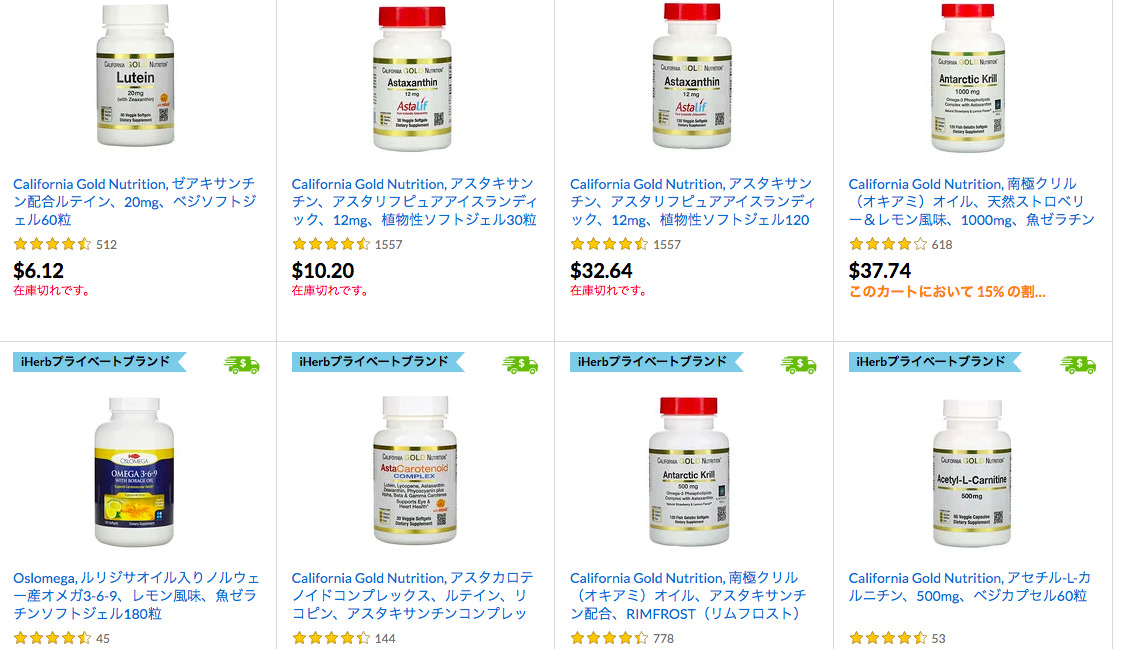Viewport: 1123px width, 649px height.
Task: Open the ゼアキサンチン配合ルテイン 20mg product link
Action: (135, 201)
